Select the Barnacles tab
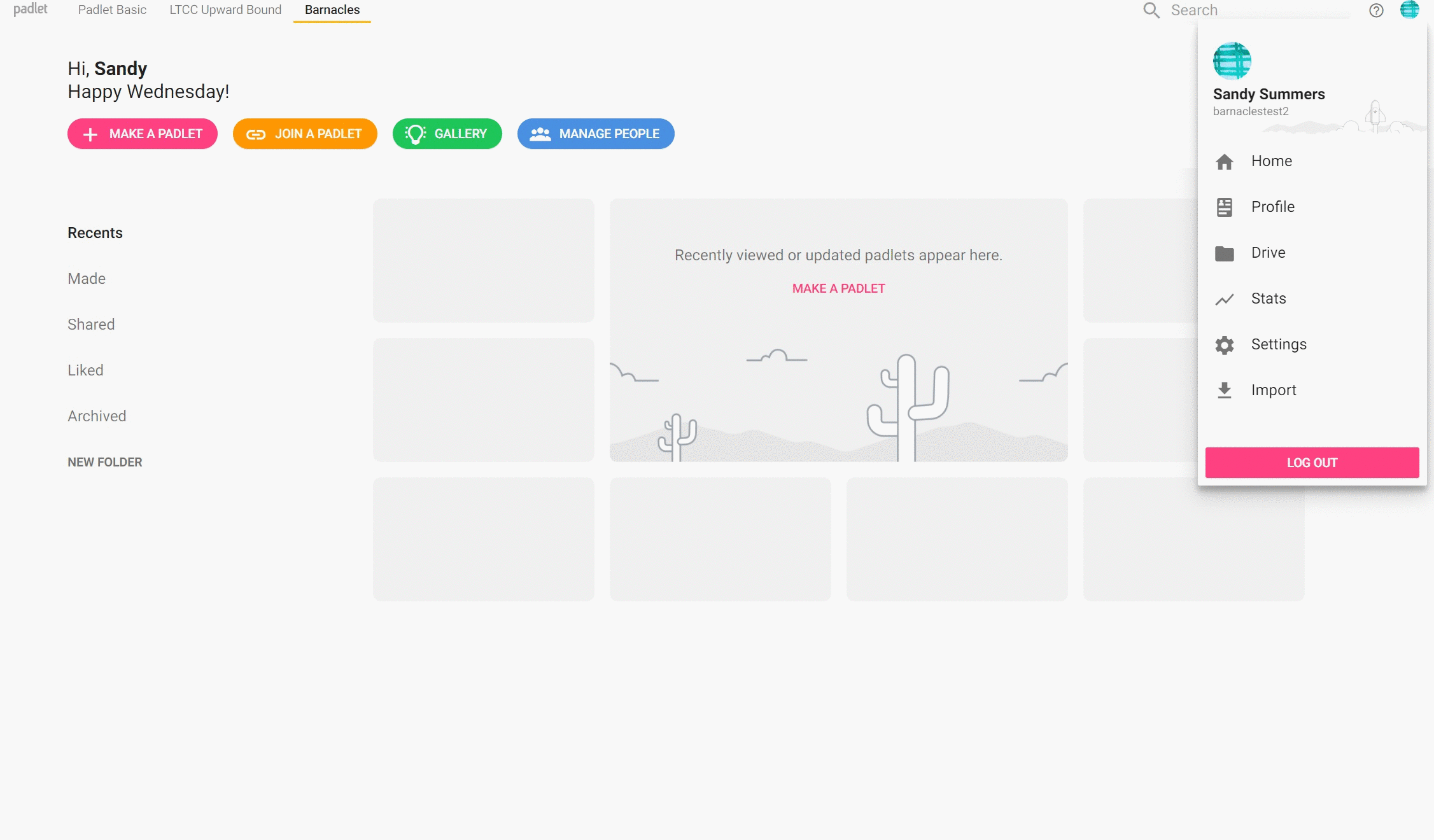 click(332, 10)
